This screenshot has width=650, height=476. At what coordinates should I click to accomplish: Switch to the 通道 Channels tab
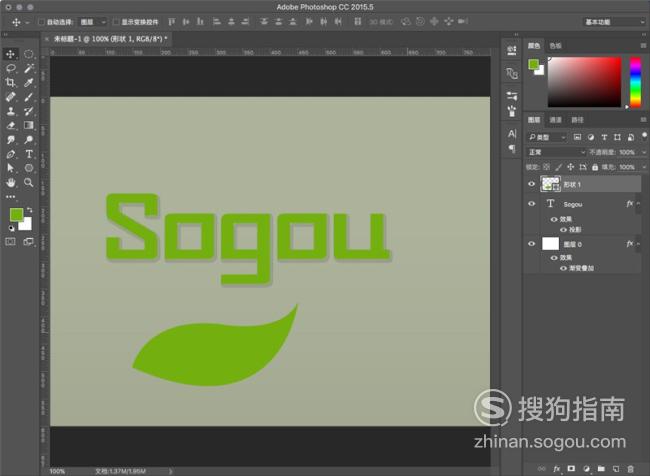555,120
